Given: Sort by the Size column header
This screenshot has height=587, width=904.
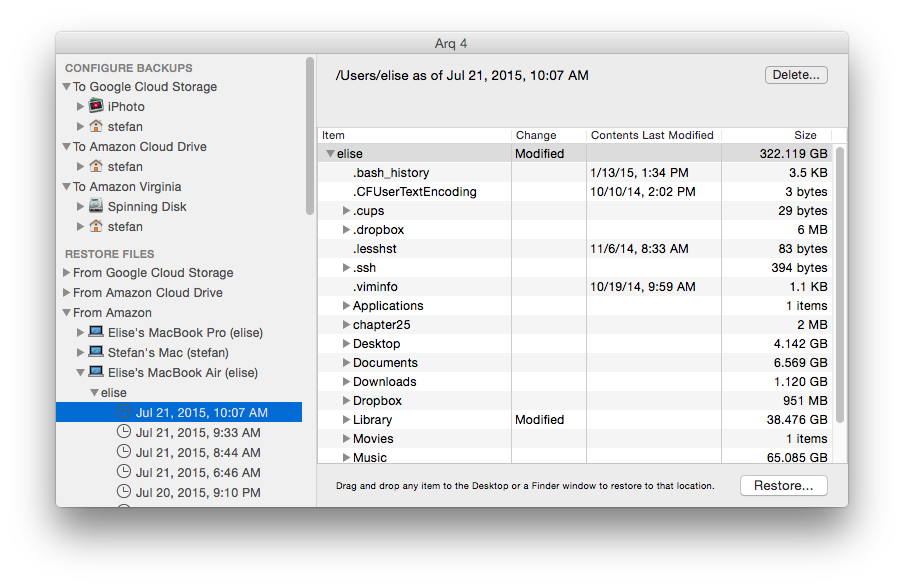Looking at the screenshot, I should [x=805, y=135].
